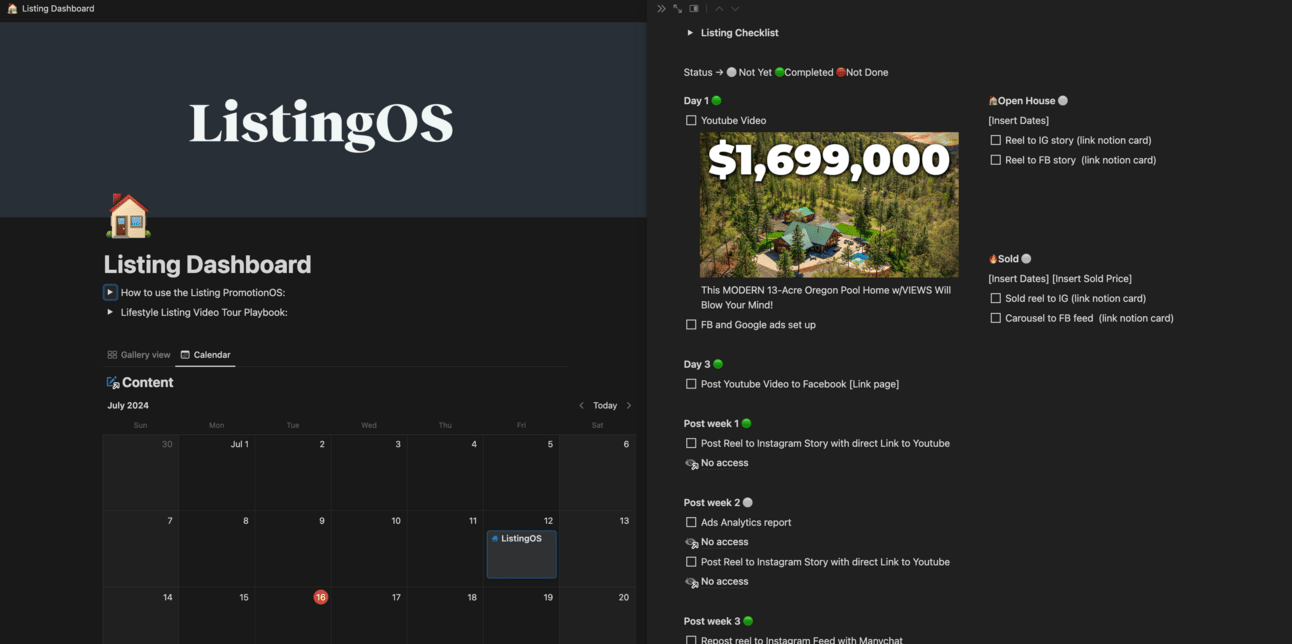Viewport: 1292px width, 644px height.
Task: Check Sold reel to IG checkbox
Action: point(995,299)
